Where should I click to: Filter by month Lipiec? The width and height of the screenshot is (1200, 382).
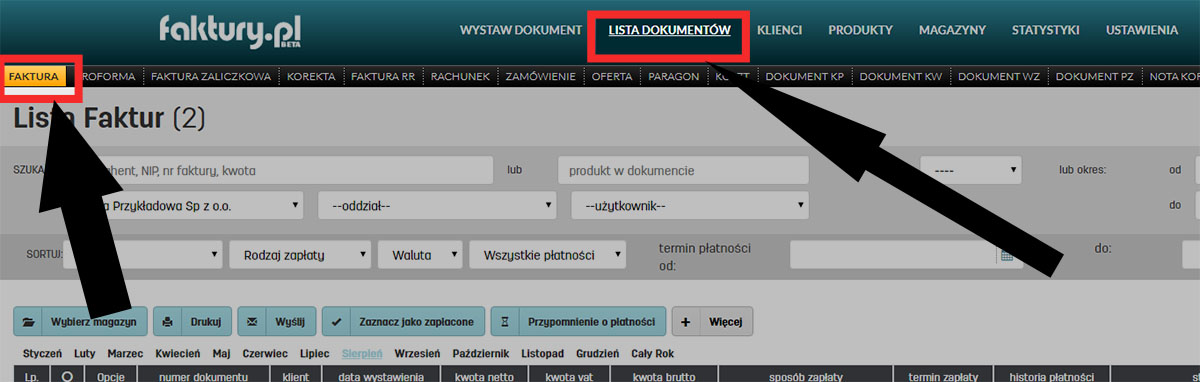[314, 354]
